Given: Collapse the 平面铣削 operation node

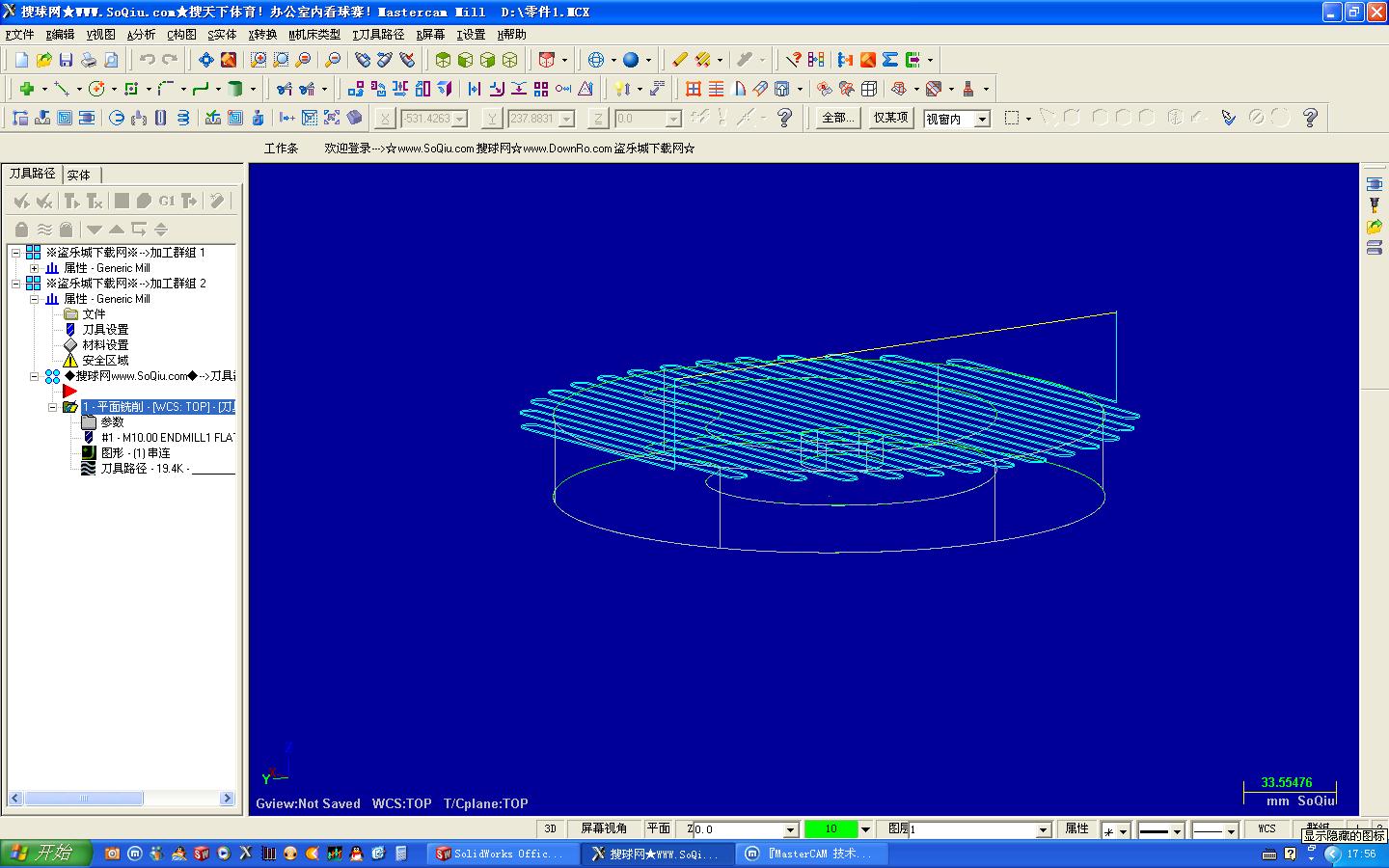Looking at the screenshot, I should 53,407.
